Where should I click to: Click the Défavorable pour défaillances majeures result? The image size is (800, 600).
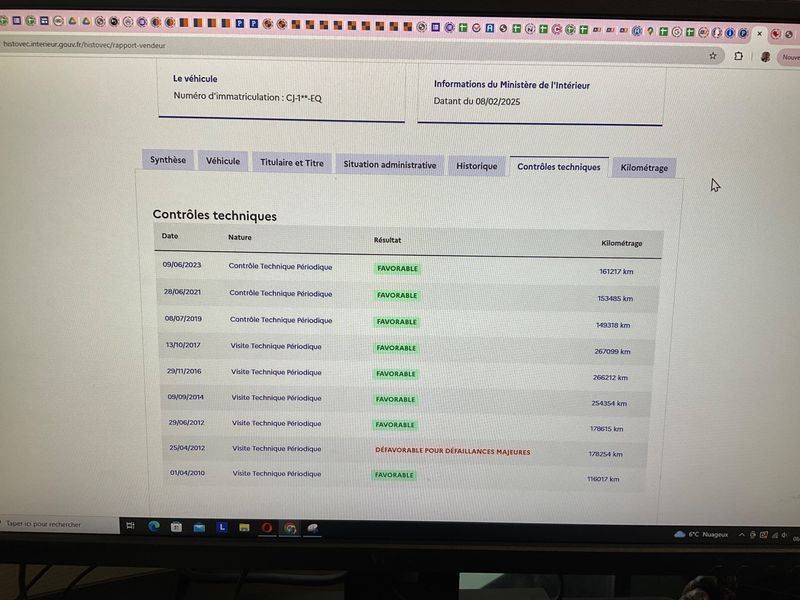point(453,451)
